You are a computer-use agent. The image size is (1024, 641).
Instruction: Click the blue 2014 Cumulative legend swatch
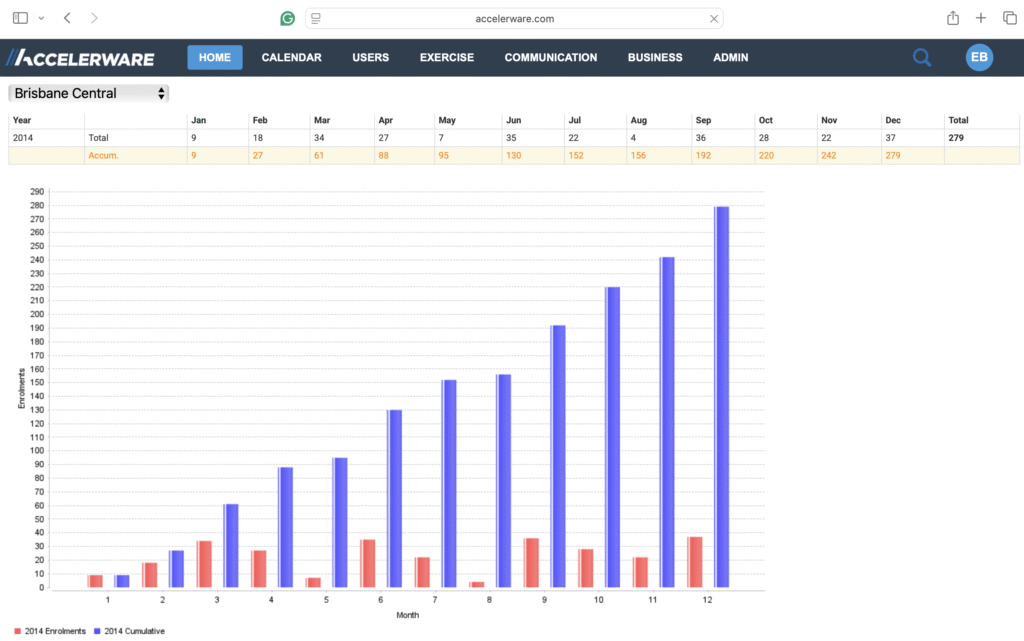pos(97,631)
